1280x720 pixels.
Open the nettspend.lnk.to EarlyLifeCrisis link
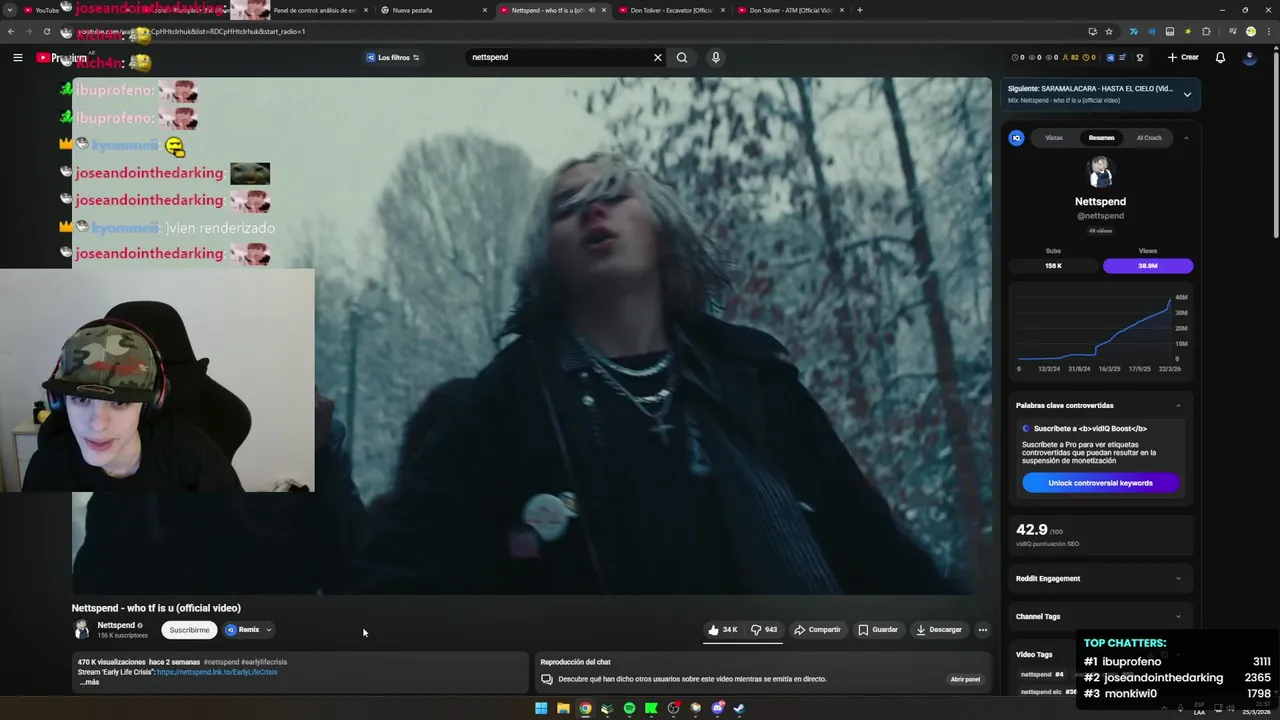tap(217, 672)
